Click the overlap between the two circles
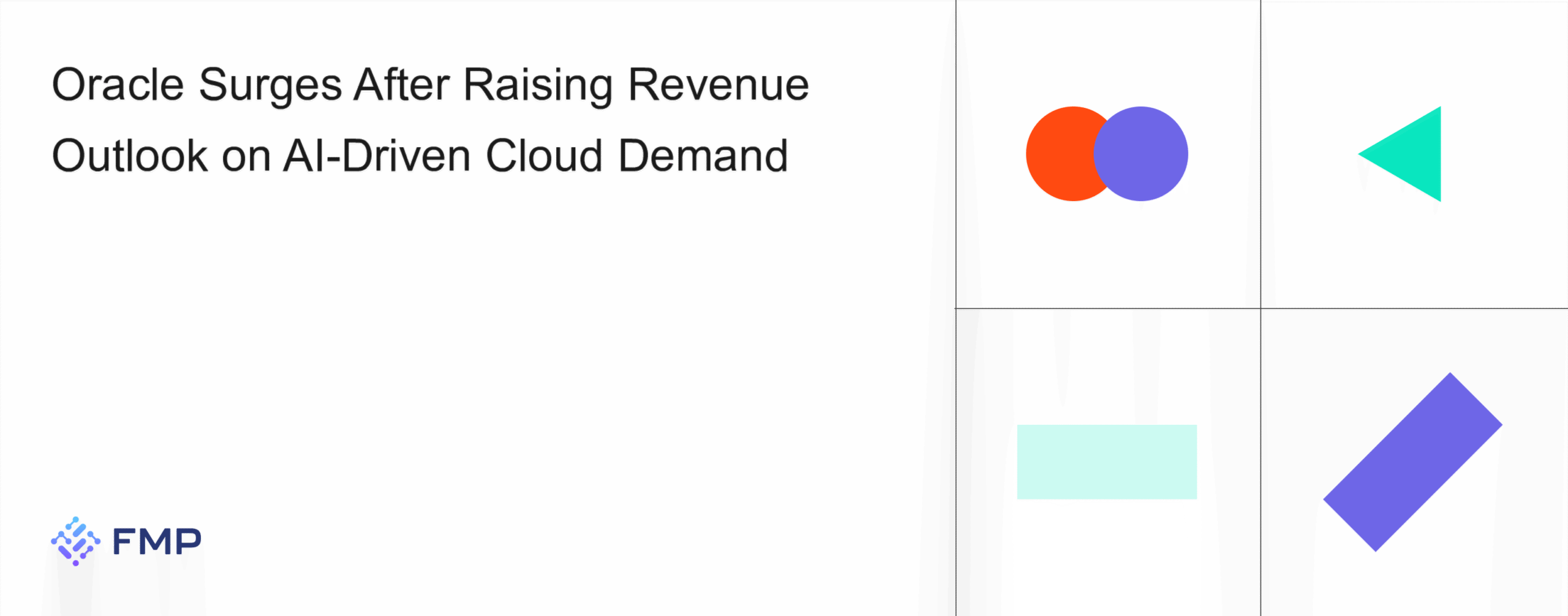This screenshot has height=616, width=1568. tap(1104, 154)
